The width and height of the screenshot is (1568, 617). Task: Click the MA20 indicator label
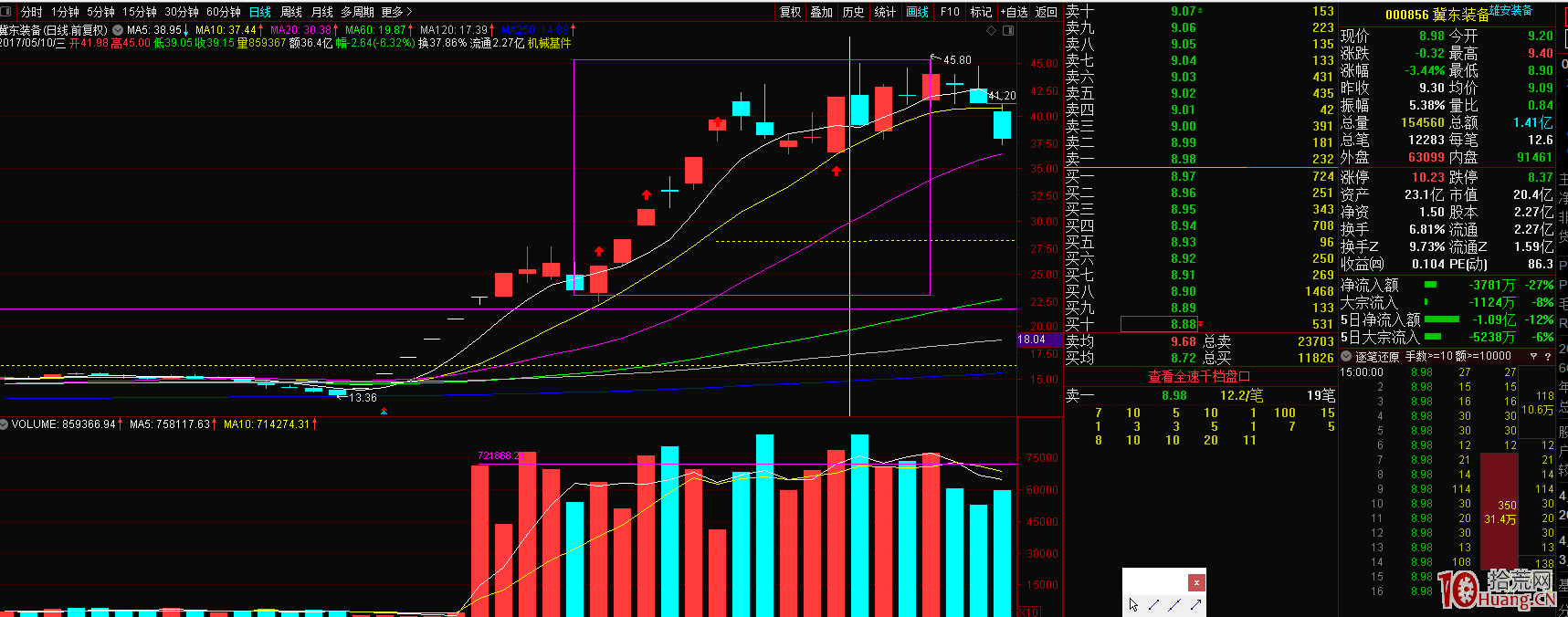pos(304,30)
